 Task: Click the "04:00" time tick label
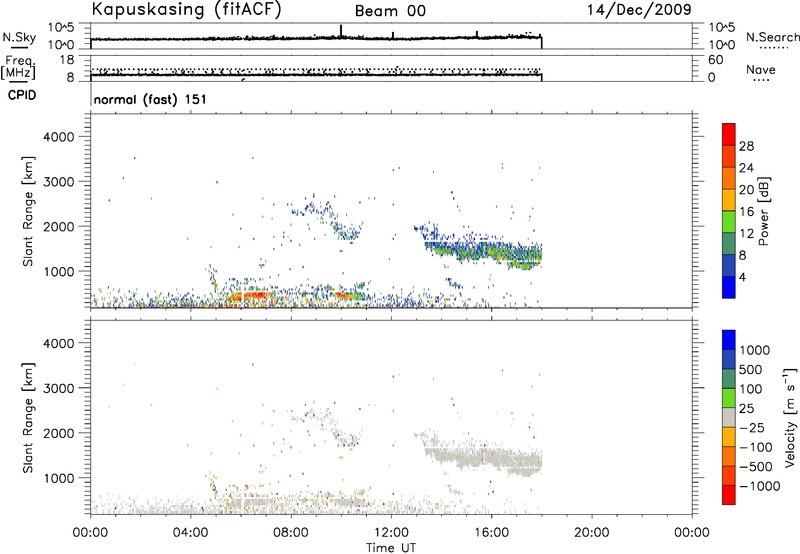[x=191, y=533]
